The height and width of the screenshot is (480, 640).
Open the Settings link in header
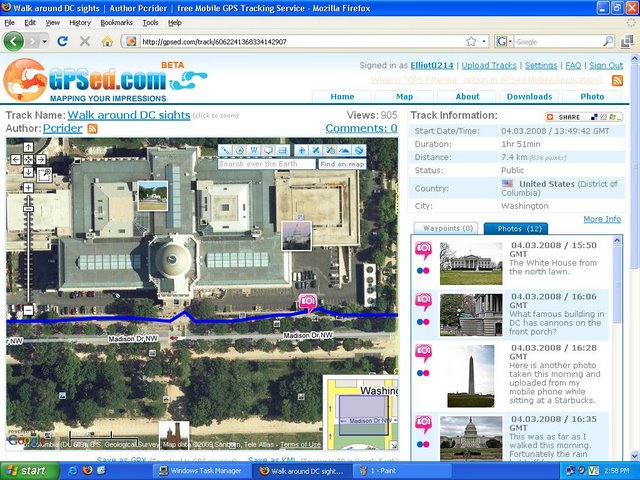541,65
